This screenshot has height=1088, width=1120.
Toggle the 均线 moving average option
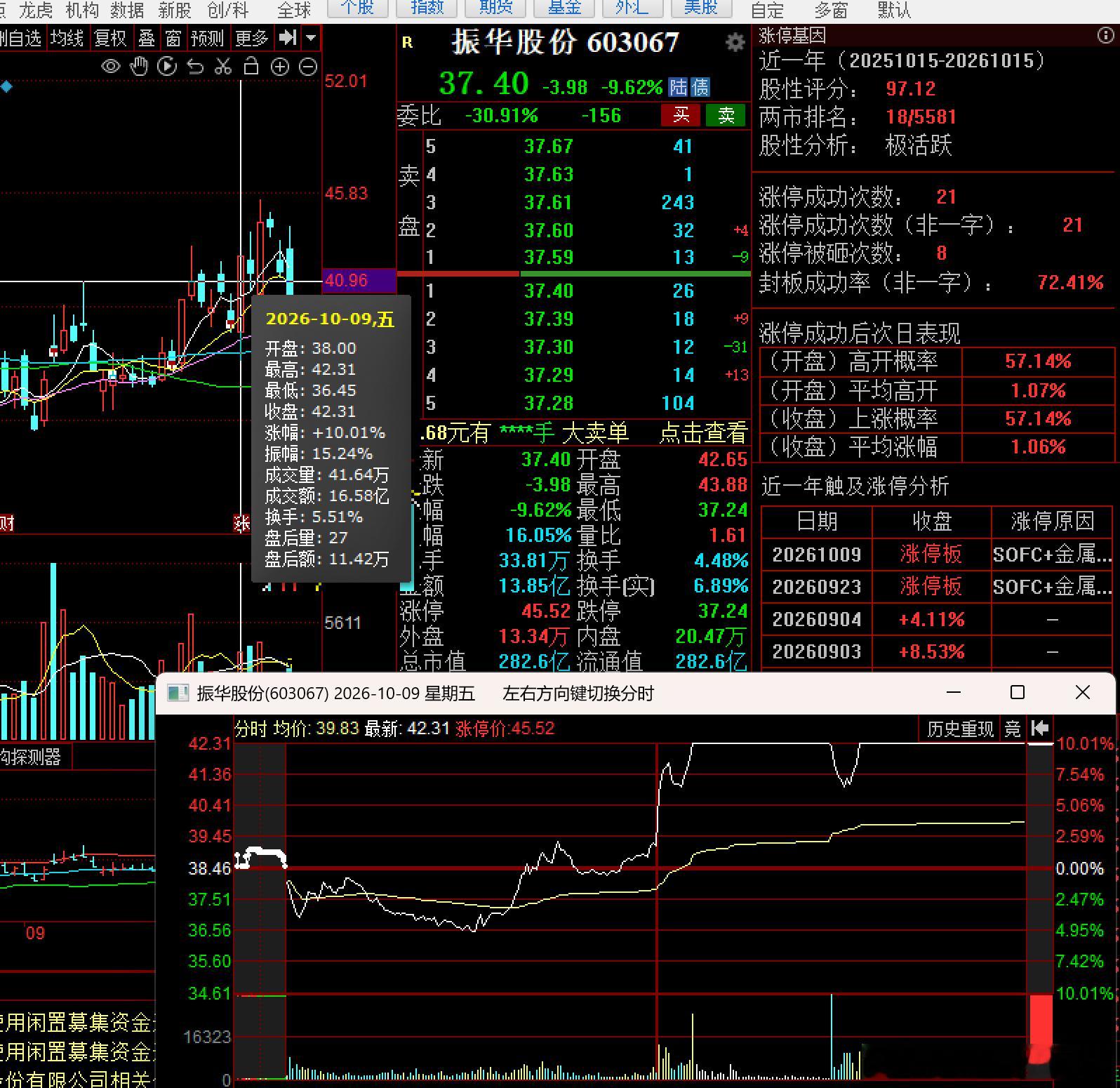point(67,38)
